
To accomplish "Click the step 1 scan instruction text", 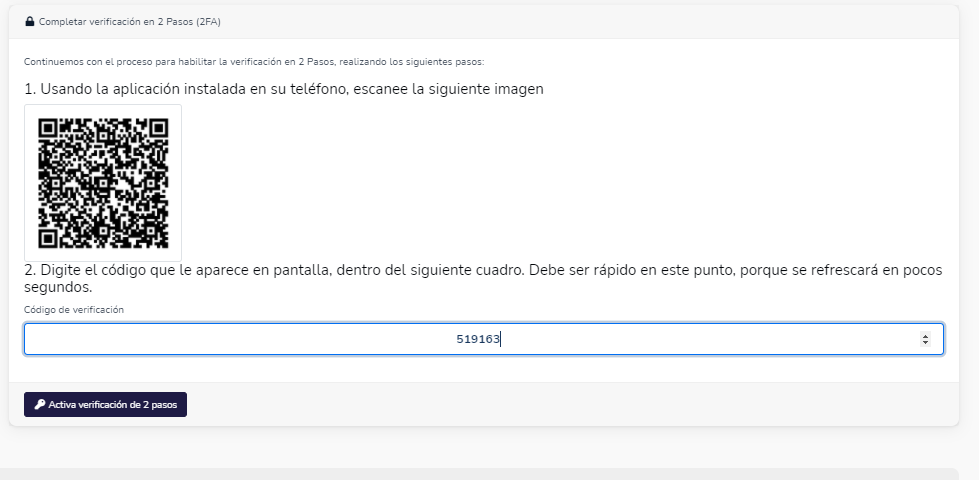I will click(x=284, y=89).
